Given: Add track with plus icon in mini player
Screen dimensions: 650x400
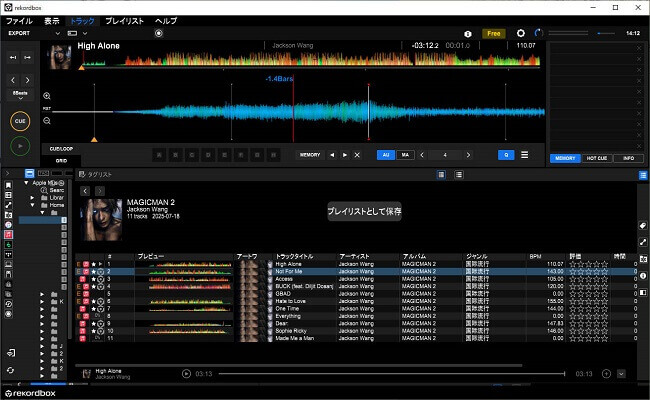Looking at the screenshot, I should (x=606, y=373).
